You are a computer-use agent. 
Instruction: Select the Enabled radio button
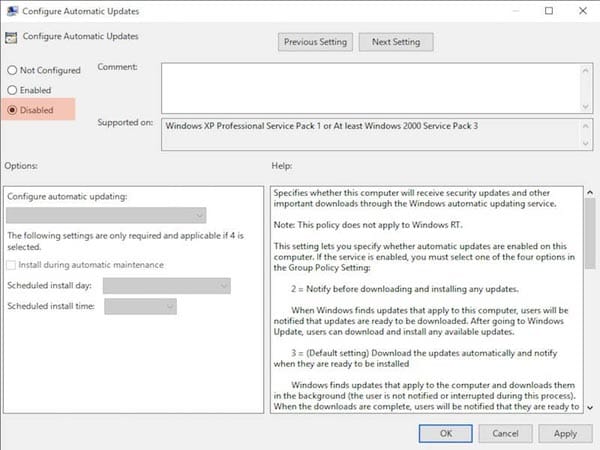pos(12,90)
